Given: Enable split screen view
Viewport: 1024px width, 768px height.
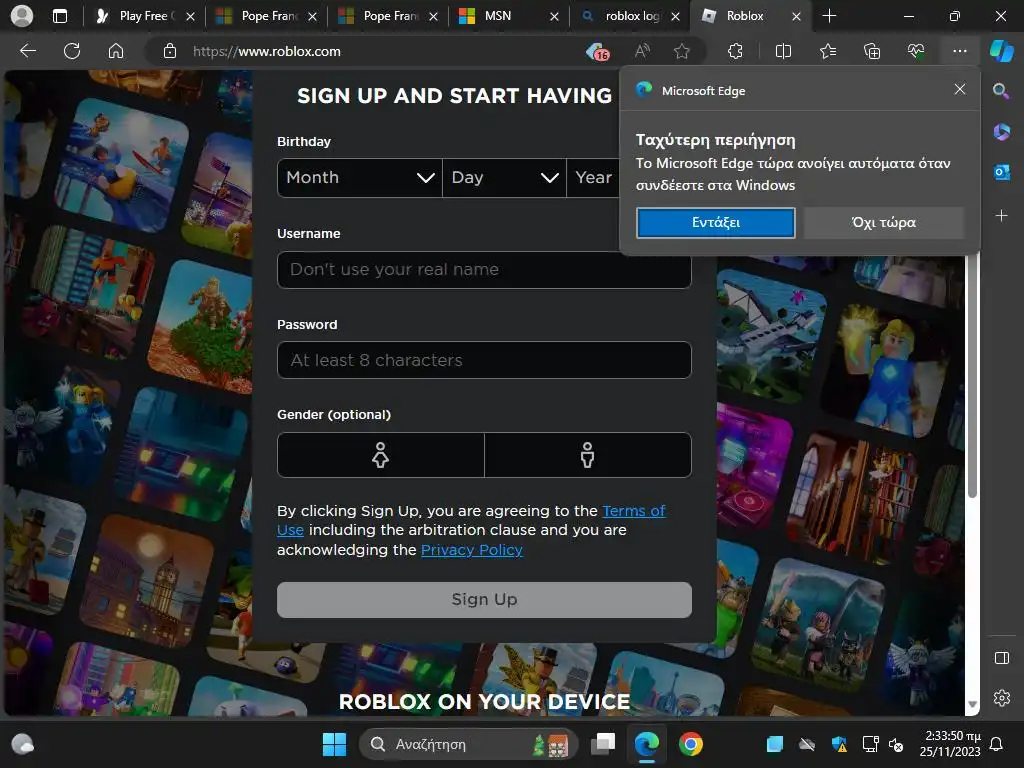Looking at the screenshot, I should (783, 51).
